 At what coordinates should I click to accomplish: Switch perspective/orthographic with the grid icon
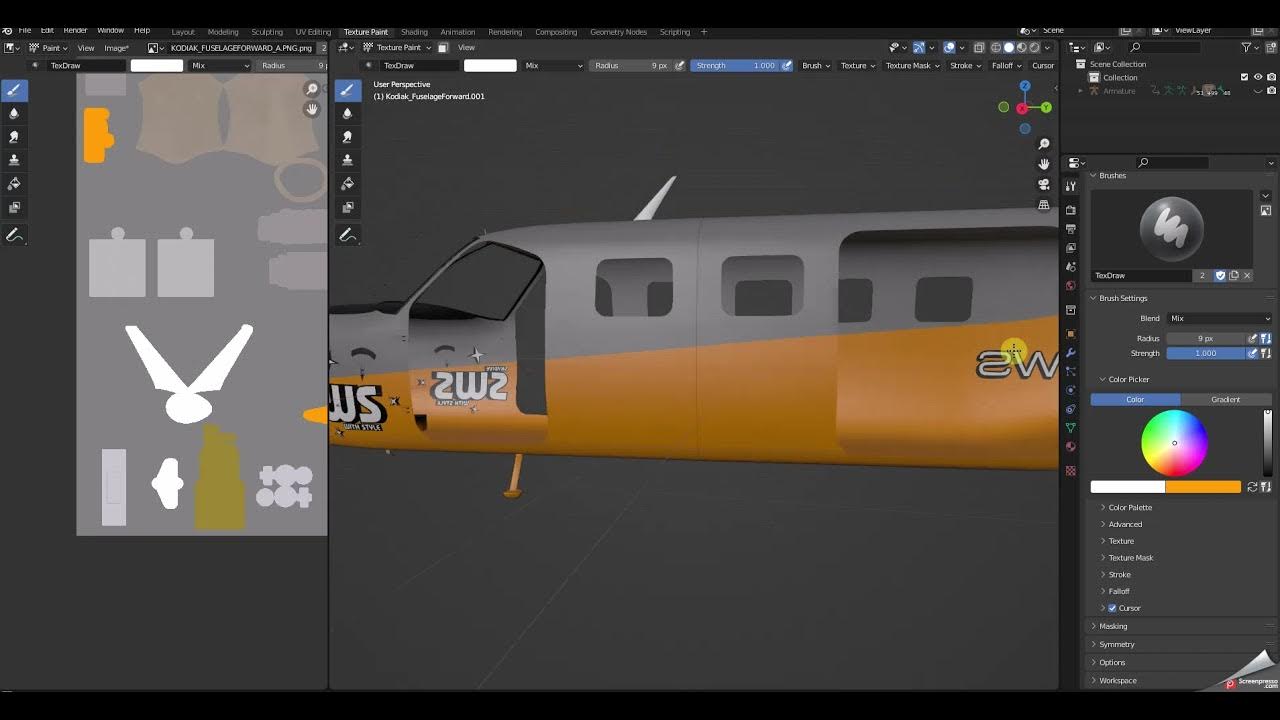pyautogui.click(x=1044, y=205)
